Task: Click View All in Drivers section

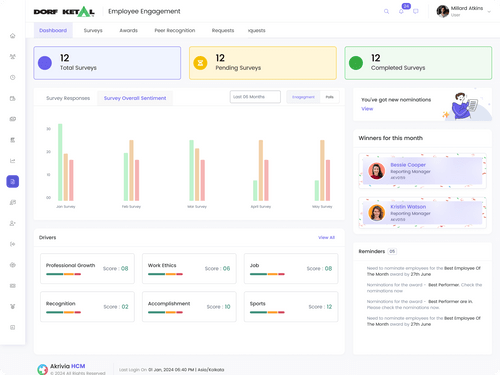Action: (x=326, y=237)
